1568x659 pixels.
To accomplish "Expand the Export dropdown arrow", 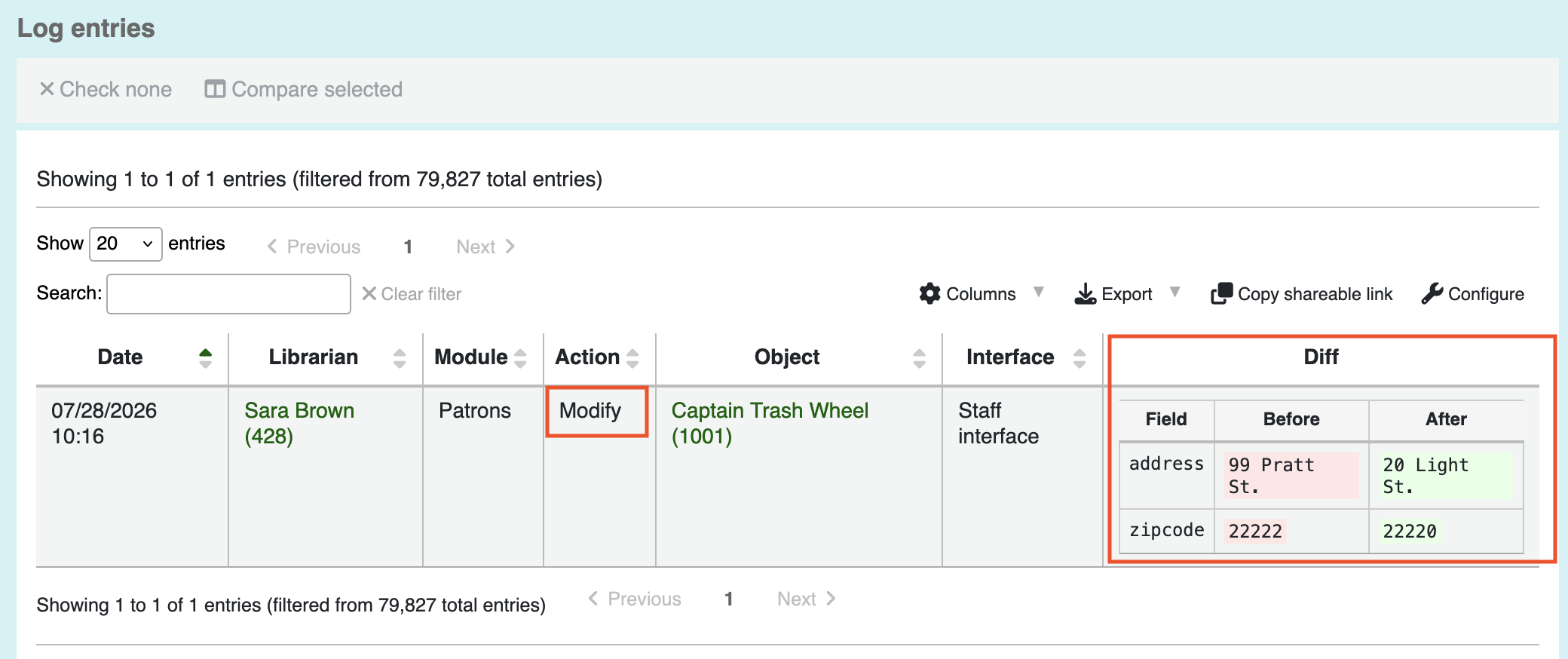I will pos(1174,292).
